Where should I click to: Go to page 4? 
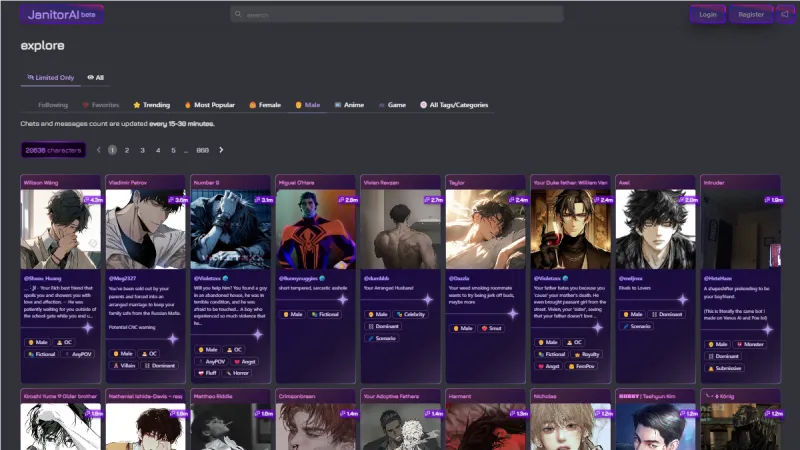pyautogui.click(x=158, y=150)
